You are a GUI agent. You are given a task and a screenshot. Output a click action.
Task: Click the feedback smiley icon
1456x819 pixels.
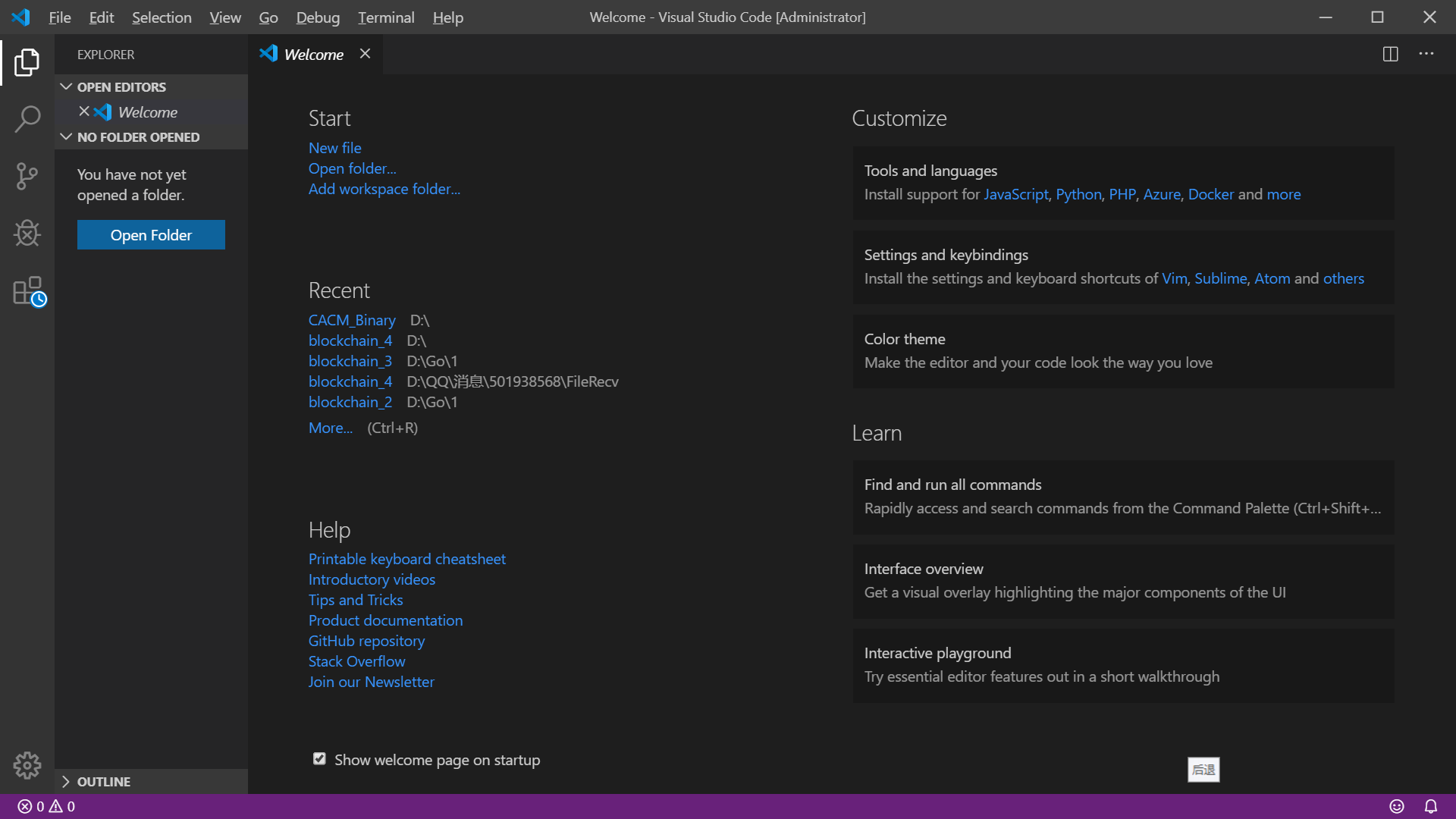[1397, 806]
